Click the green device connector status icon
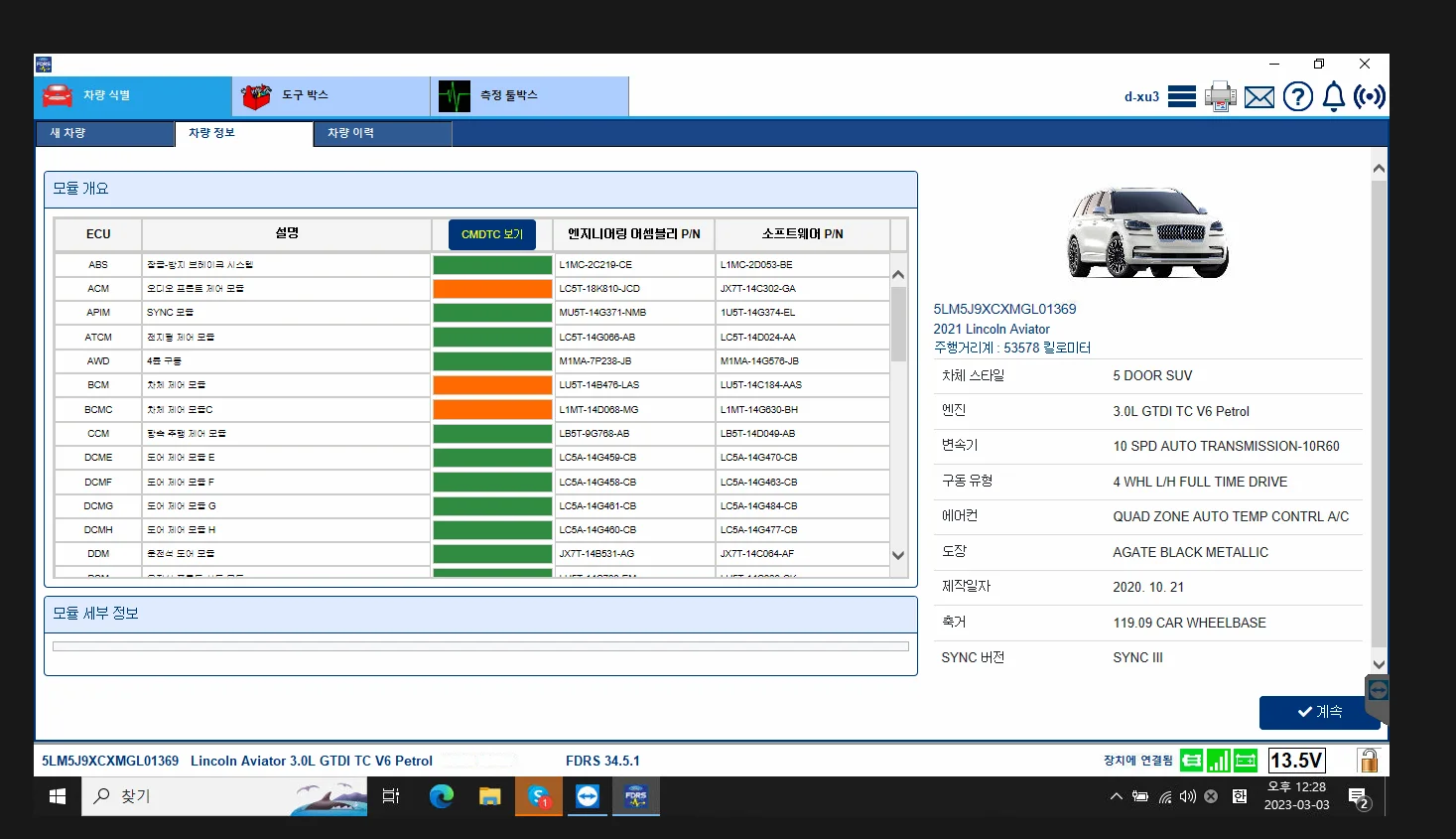 (1191, 761)
